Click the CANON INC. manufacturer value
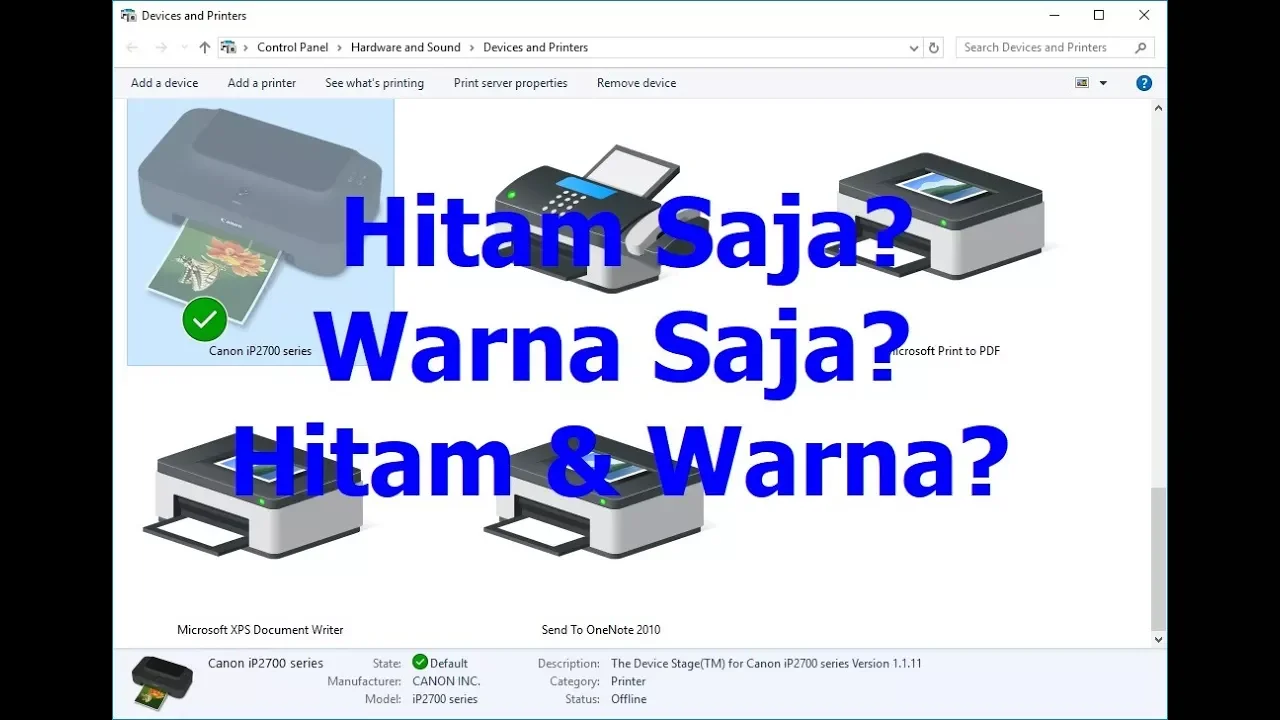Image resolution: width=1280 pixels, height=720 pixels. point(446,681)
